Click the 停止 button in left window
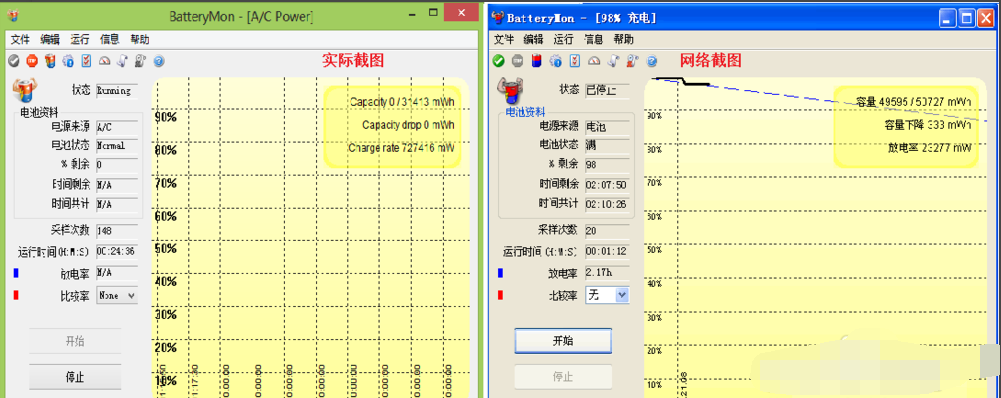Screen dimensions: 1001x398 click(x=75, y=377)
